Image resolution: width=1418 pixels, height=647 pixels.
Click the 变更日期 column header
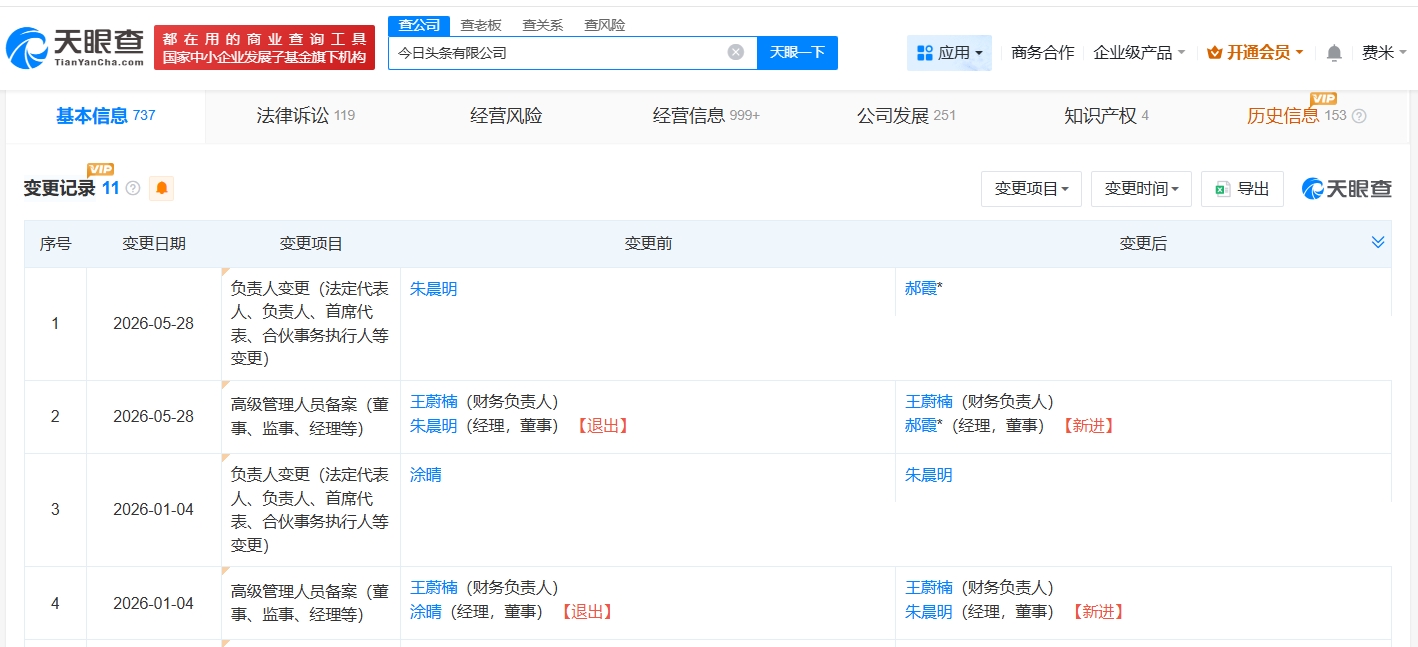click(x=154, y=244)
